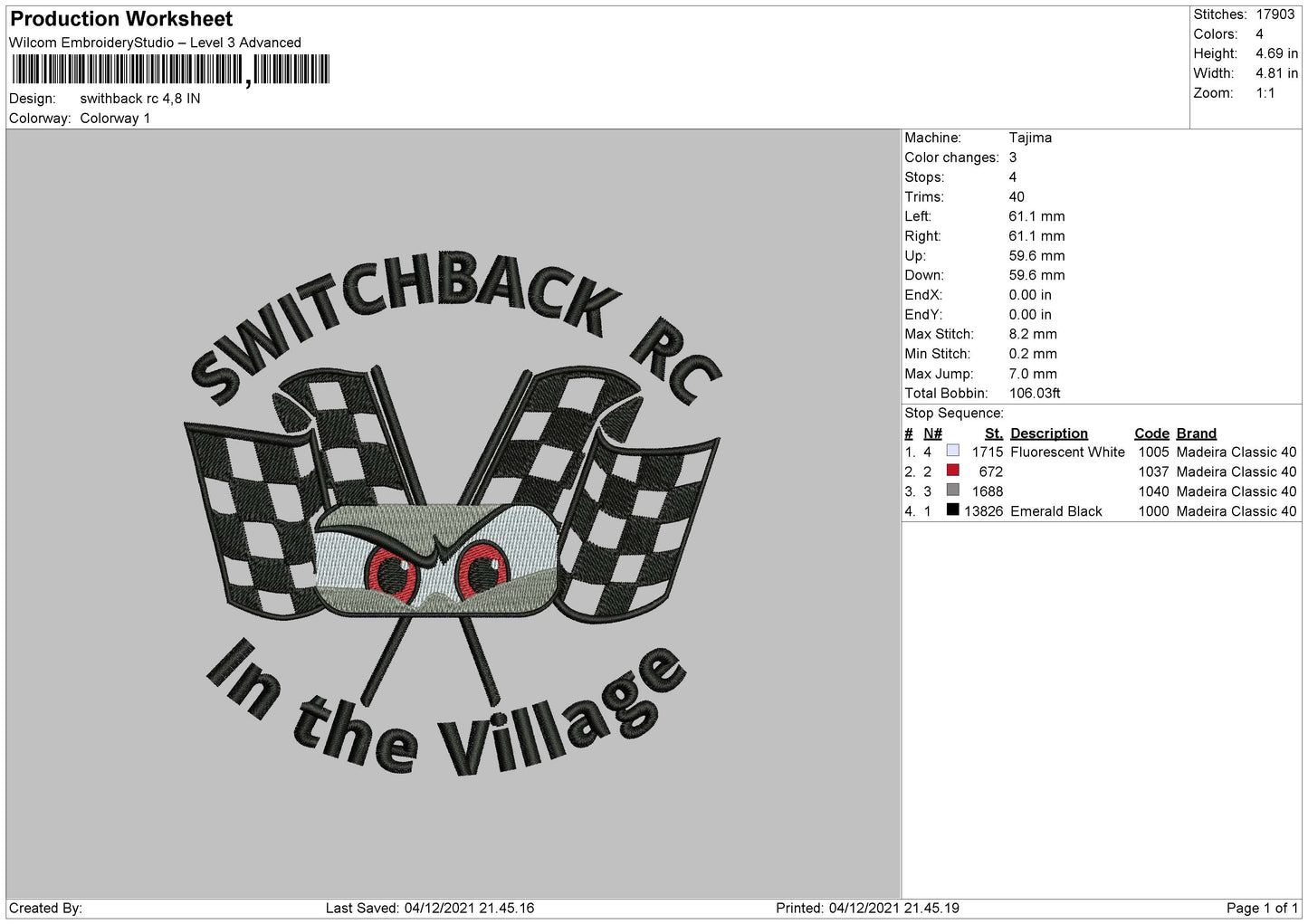The image size is (1308, 924).
Task: Click the Trims value '40'
Action: pyautogui.click(x=1017, y=197)
